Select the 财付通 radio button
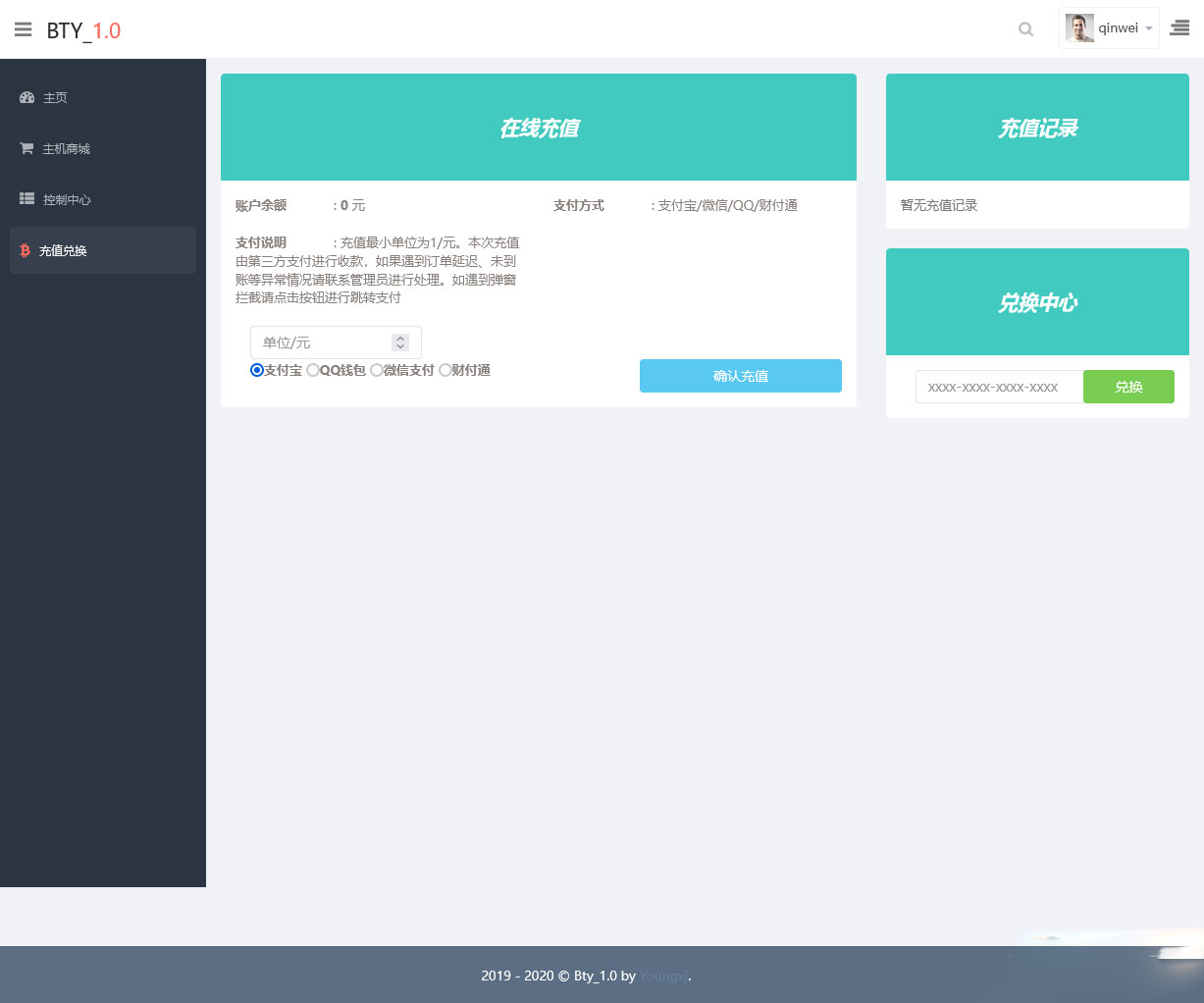Viewport: 1204px width, 1003px height. 445,370
